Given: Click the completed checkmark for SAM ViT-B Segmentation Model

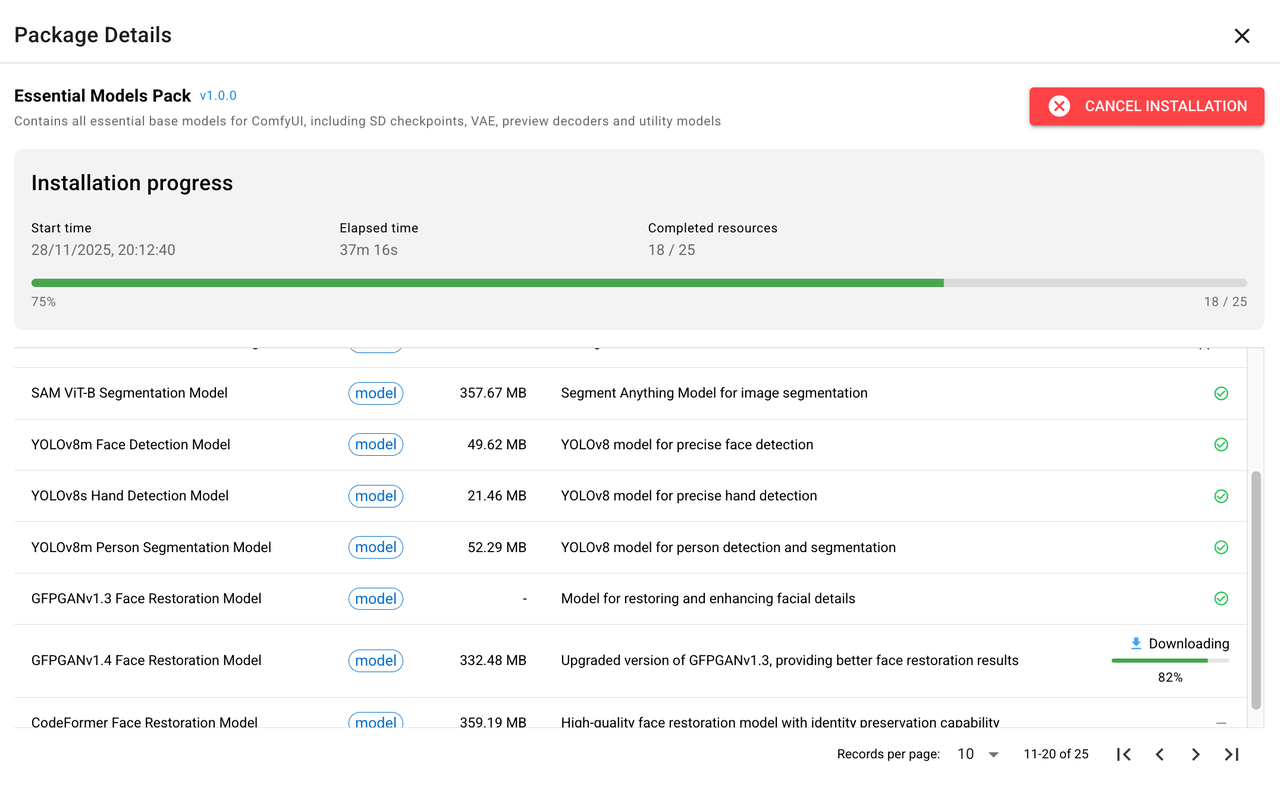Looking at the screenshot, I should point(1221,393).
